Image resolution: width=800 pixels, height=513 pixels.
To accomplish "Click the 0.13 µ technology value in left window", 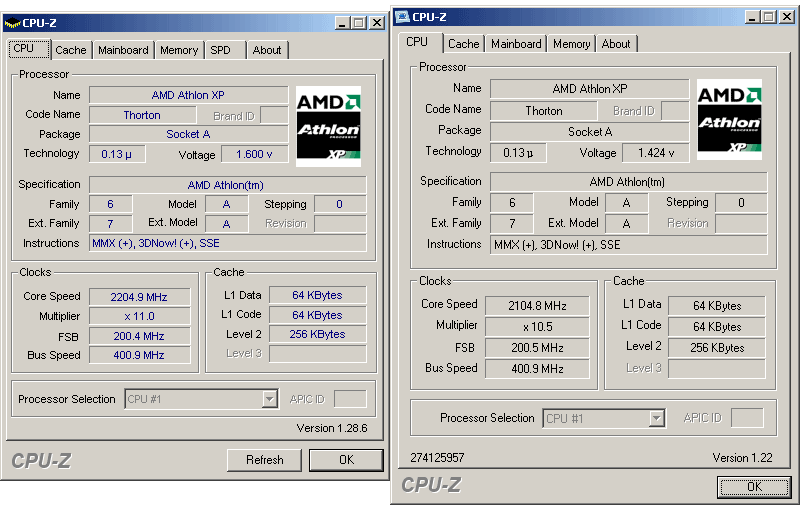I will click(117, 154).
